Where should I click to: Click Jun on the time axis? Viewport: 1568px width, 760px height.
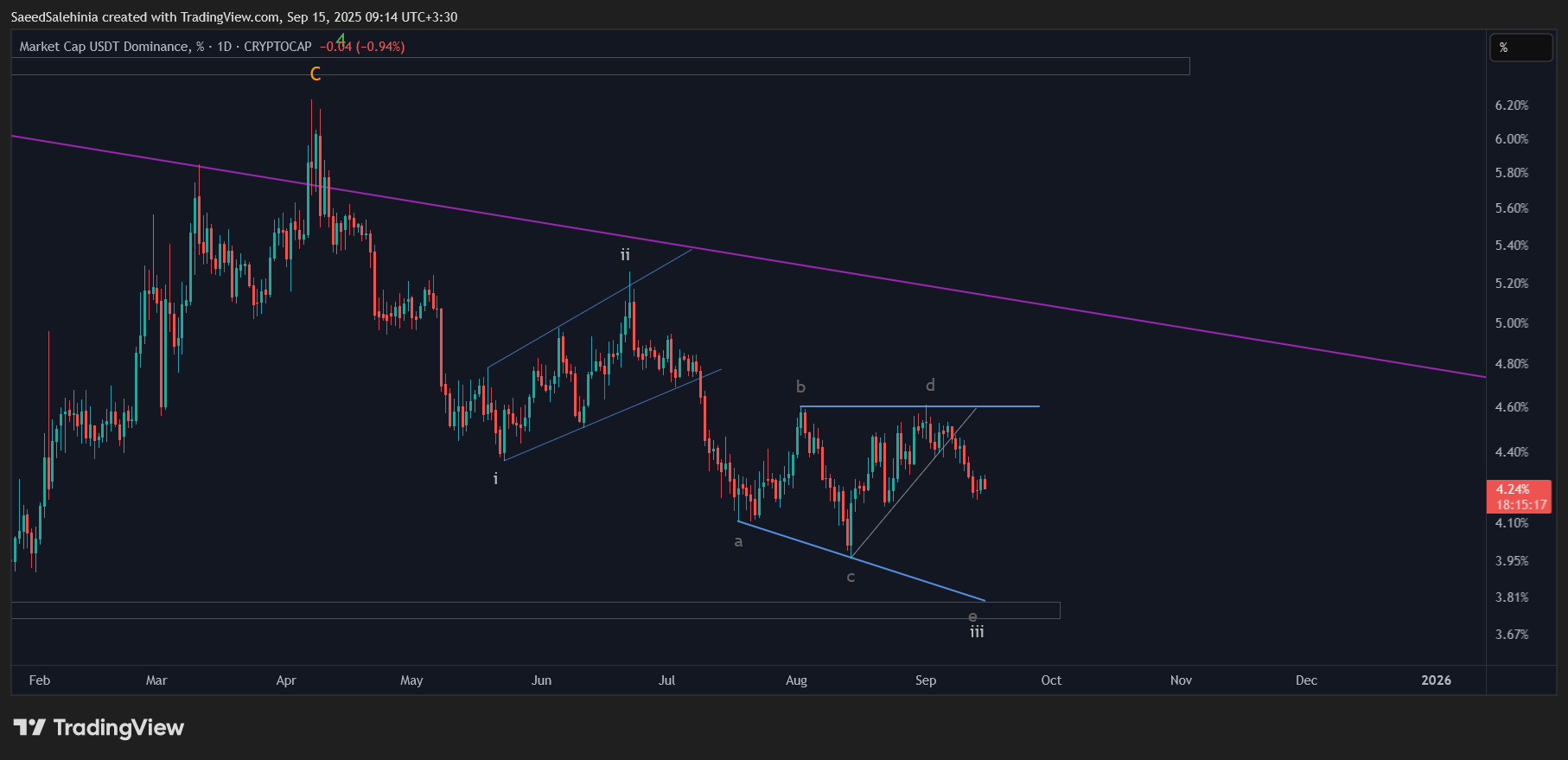point(541,680)
